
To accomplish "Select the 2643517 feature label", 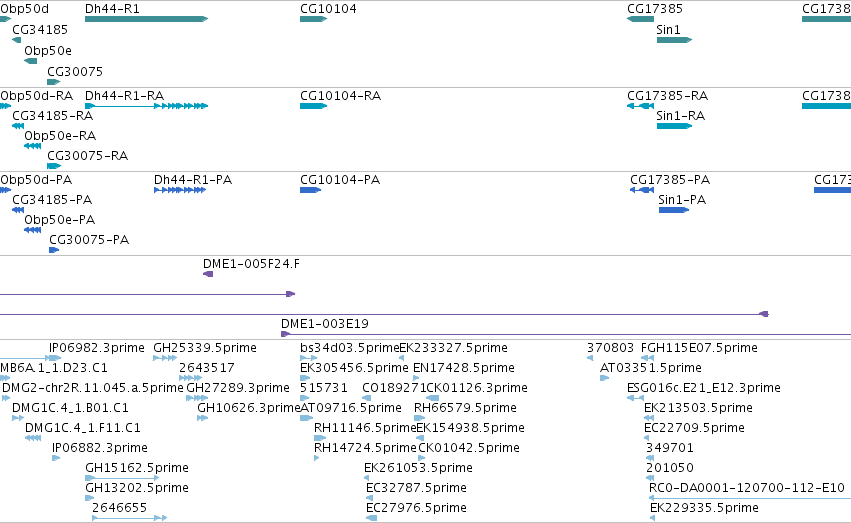I will pos(207,368).
